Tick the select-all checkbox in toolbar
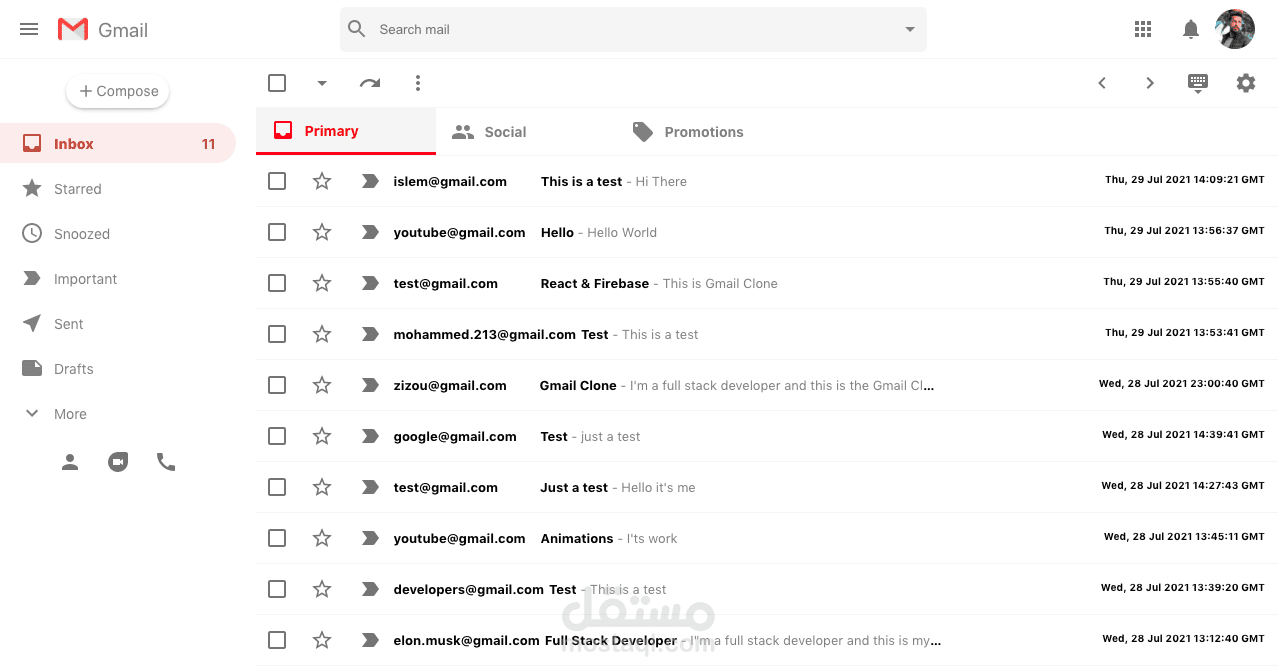The width and height of the screenshot is (1278, 670). pos(277,83)
